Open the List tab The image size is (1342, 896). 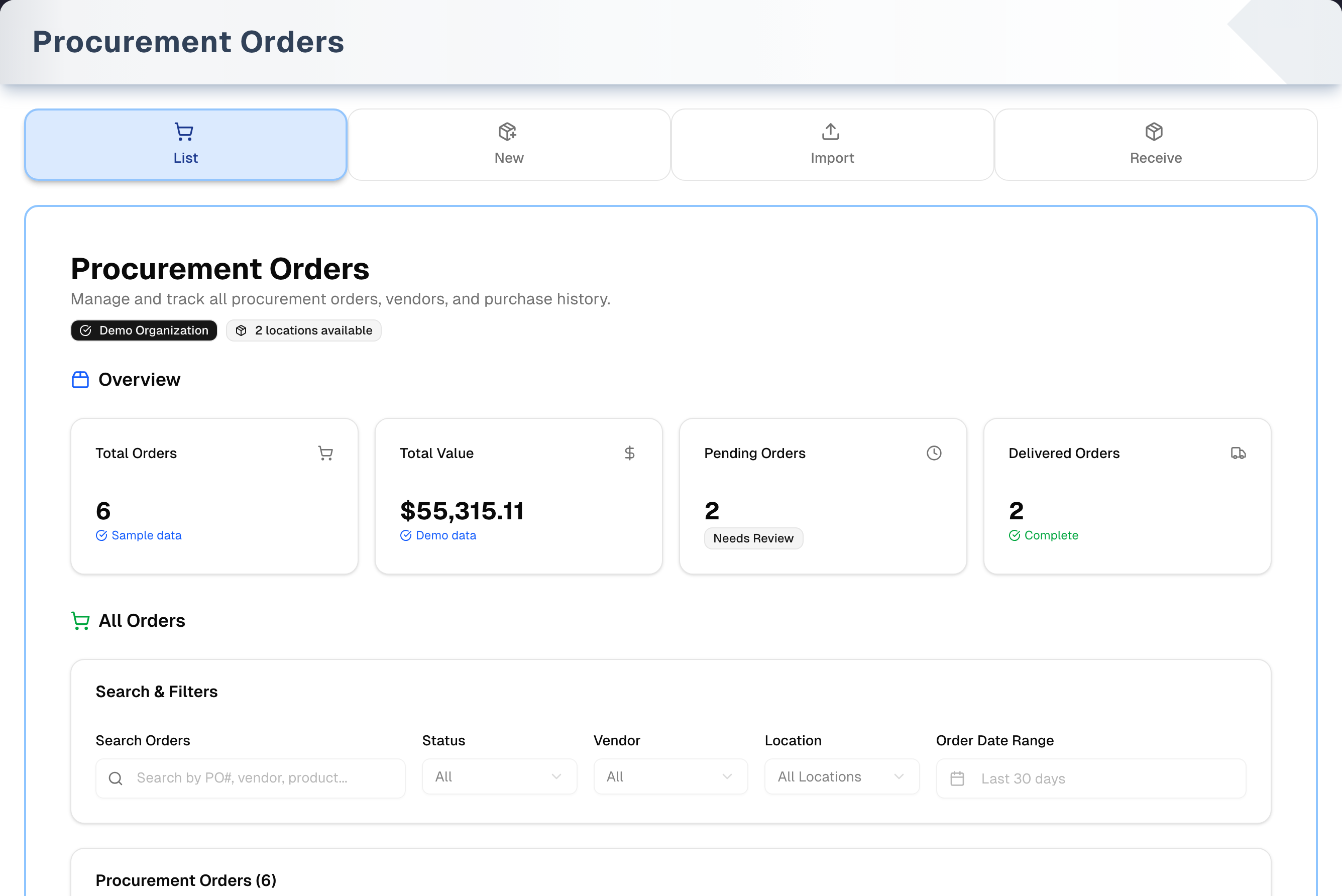pos(186,145)
